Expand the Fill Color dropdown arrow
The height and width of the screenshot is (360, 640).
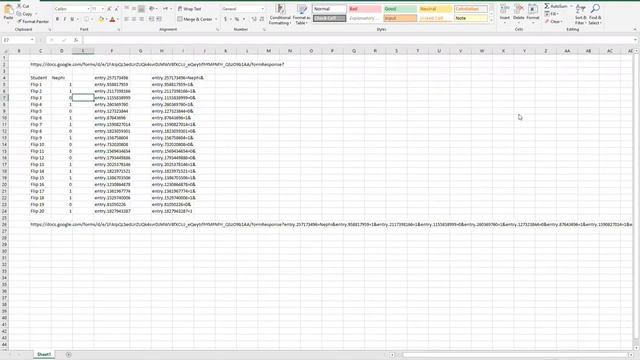click(107, 19)
